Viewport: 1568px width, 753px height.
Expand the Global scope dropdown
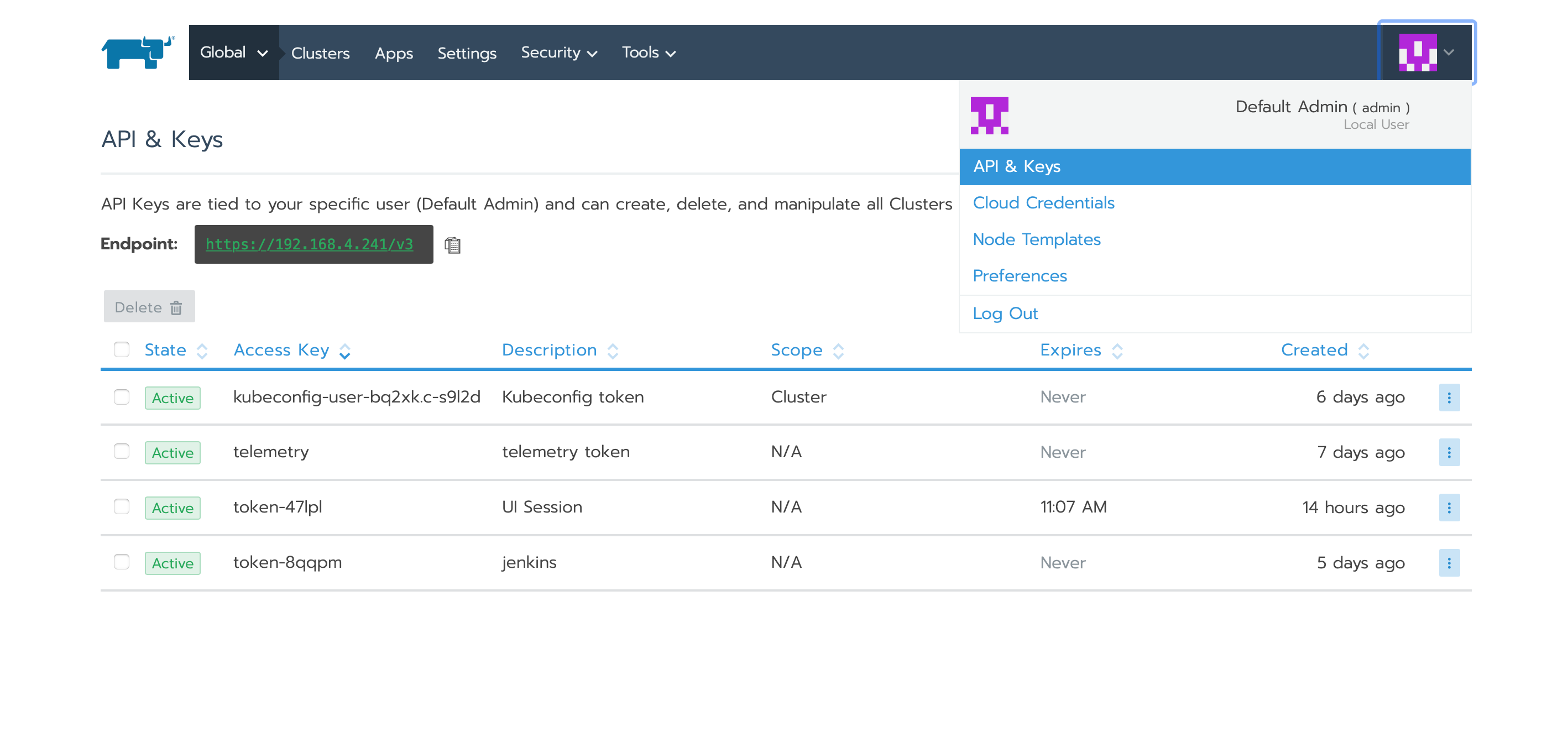tap(234, 53)
